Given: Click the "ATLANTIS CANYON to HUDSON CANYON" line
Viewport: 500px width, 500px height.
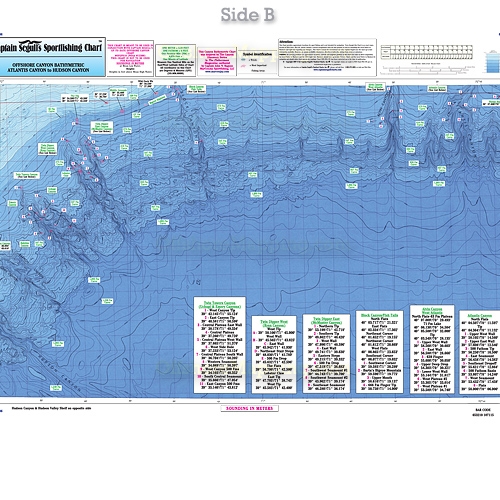Looking at the screenshot, I should (48, 70).
